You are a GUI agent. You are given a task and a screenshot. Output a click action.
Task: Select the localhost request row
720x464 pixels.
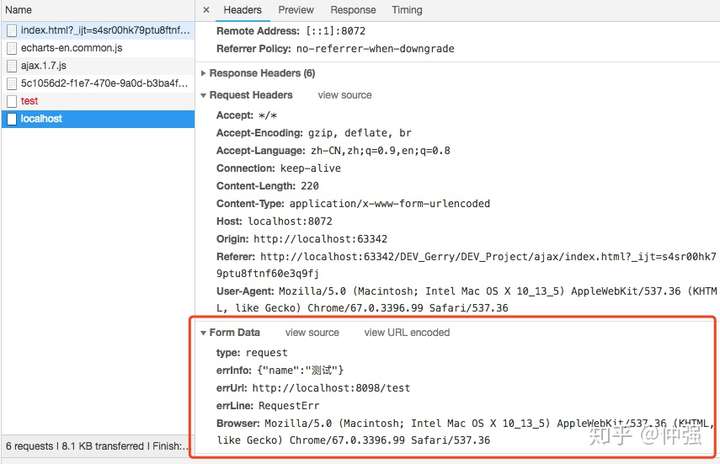98,119
